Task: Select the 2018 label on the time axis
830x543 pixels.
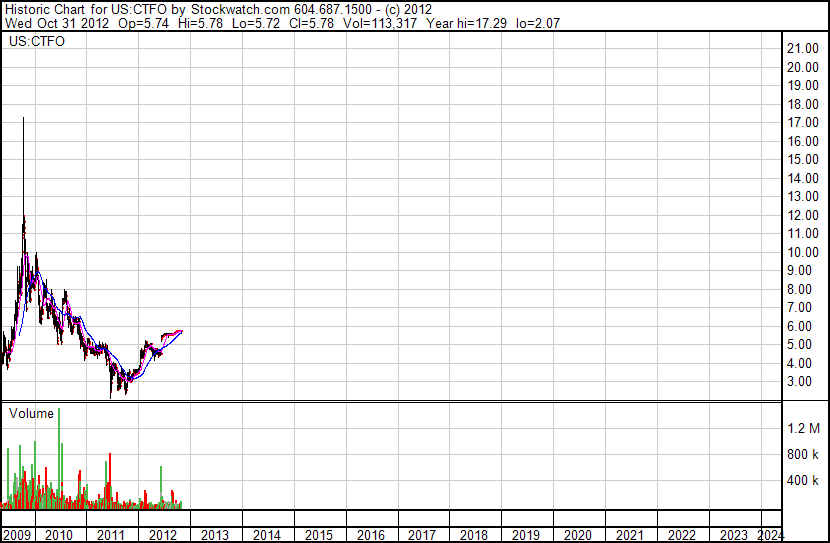Action: tap(474, 535)
